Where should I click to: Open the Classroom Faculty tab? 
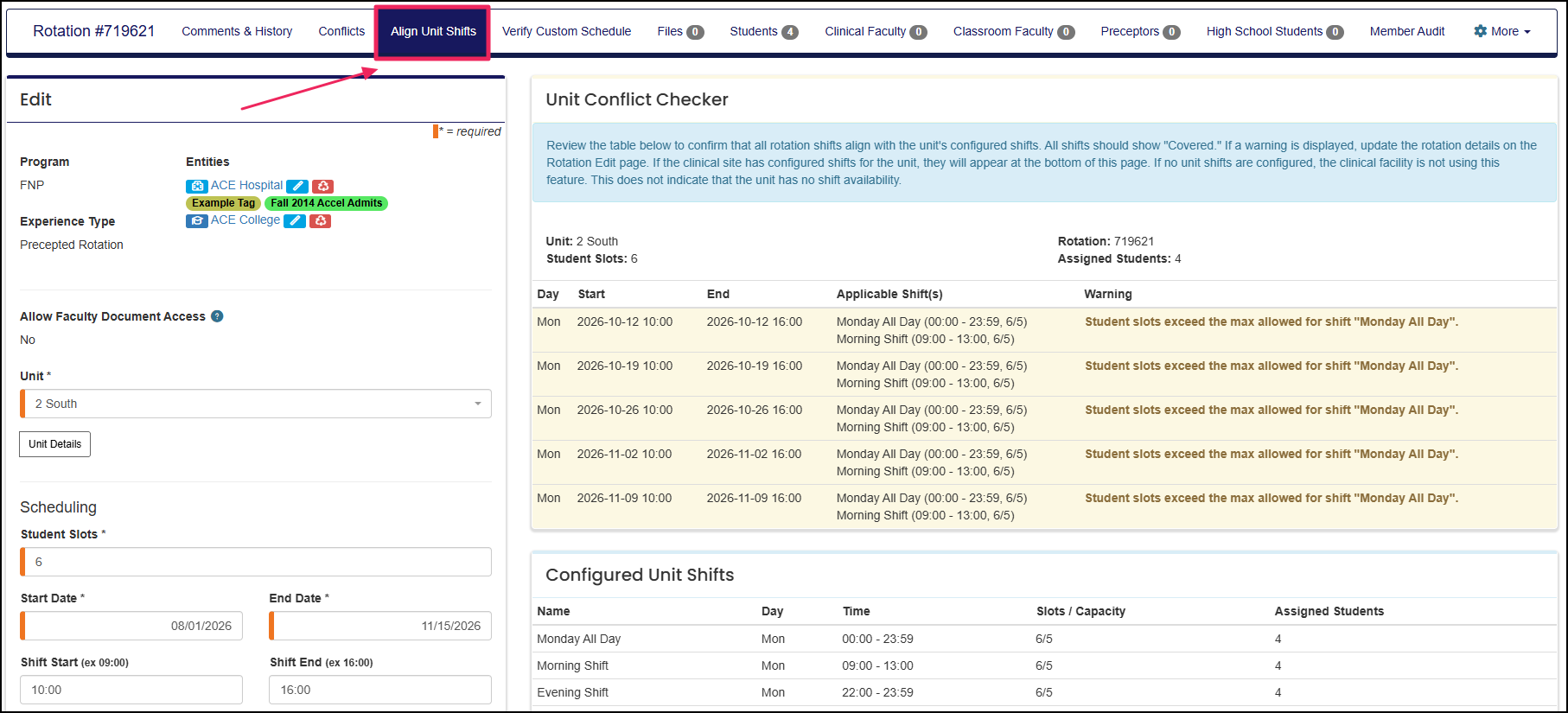[x=1014, y=31]
